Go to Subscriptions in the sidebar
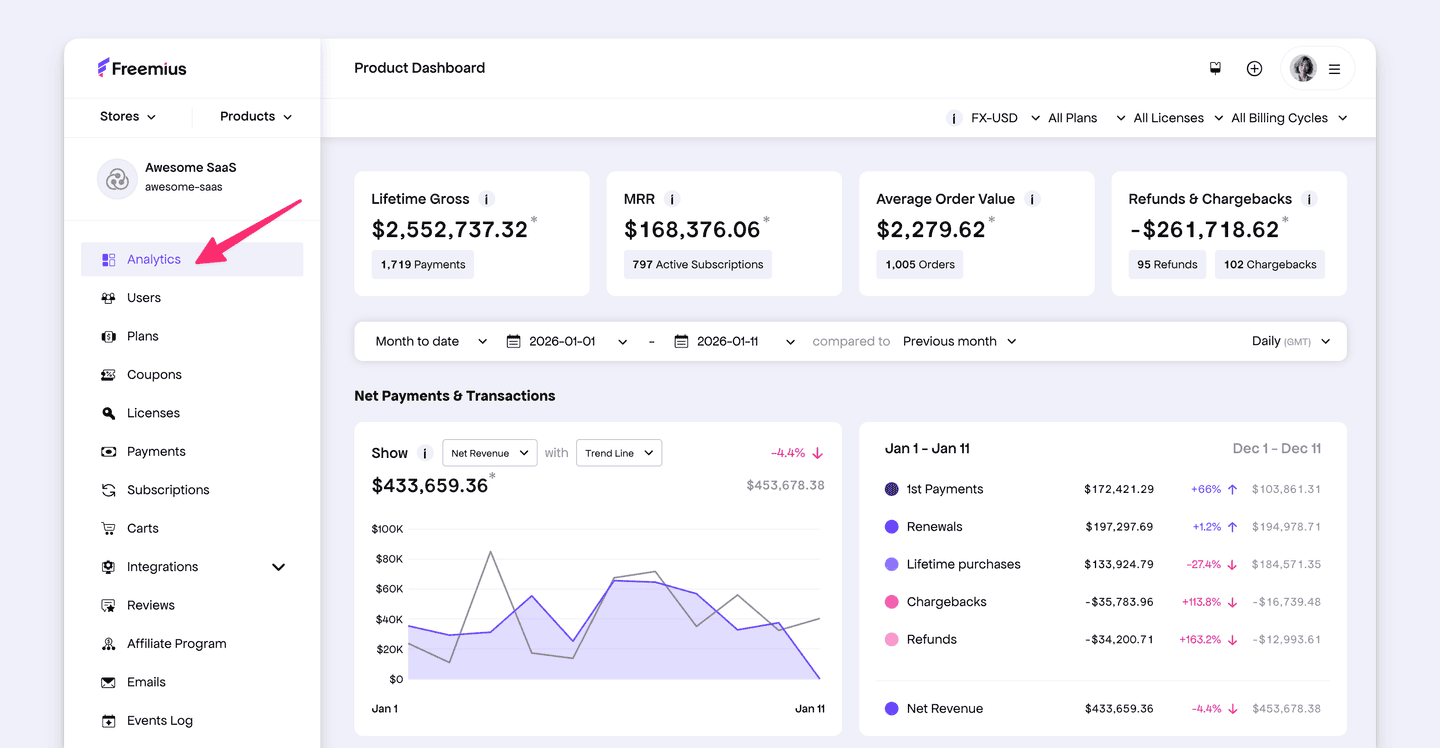1440x748 pixels. click(168, 490)
